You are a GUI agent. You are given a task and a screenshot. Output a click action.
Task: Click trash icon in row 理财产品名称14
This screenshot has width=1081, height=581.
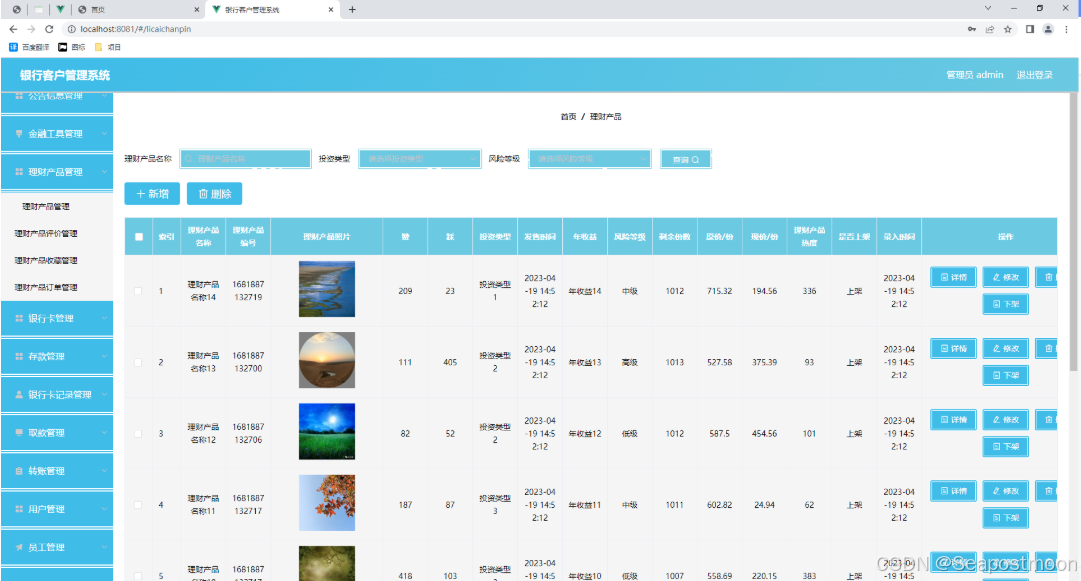pyautogui.click(x=1047, y=277)
